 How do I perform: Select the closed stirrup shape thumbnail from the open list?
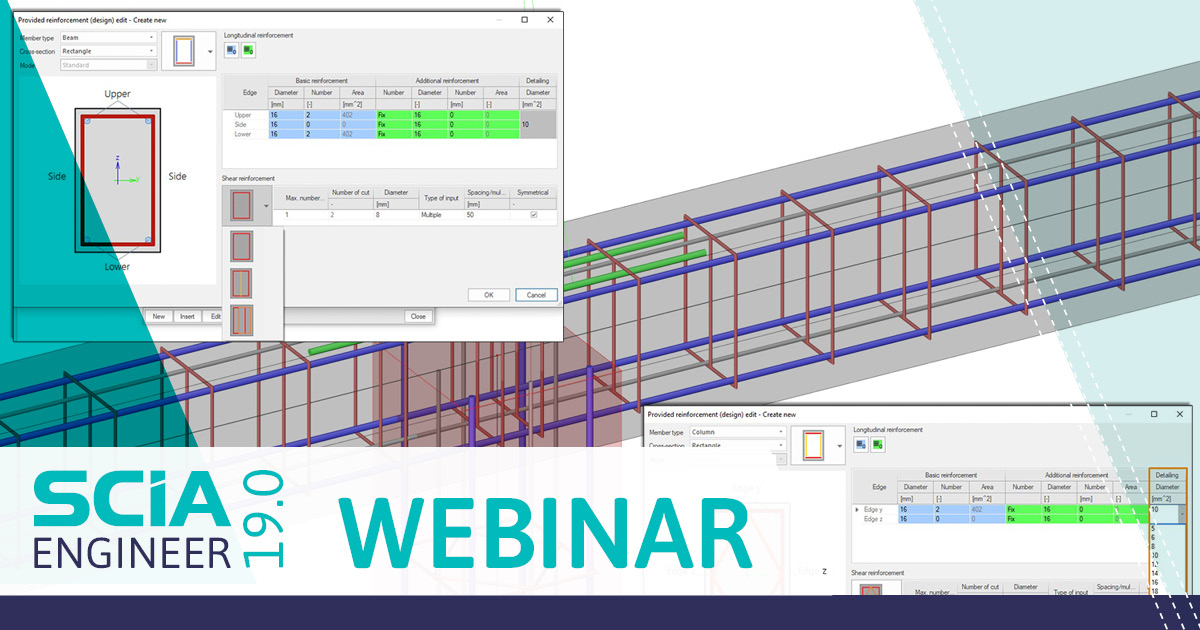[241, 247]
